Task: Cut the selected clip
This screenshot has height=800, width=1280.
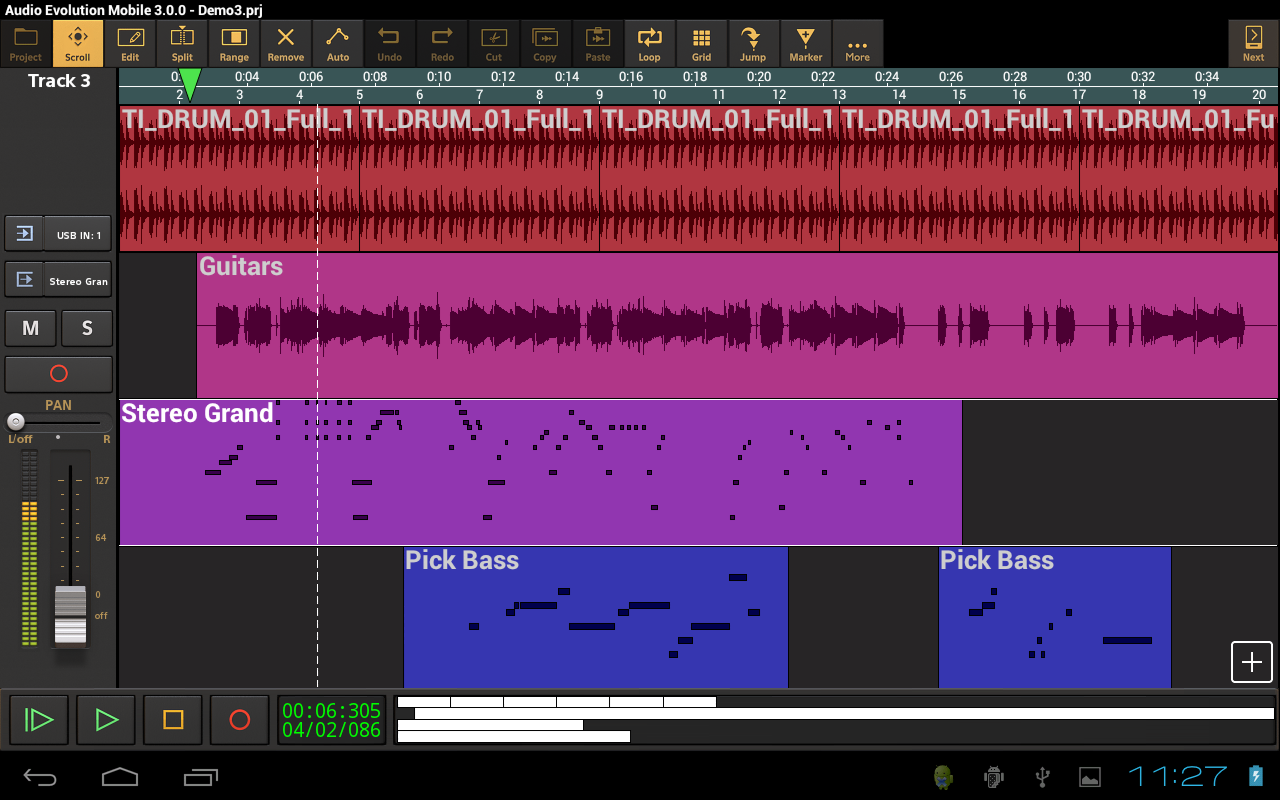Action: pos(494,44)
